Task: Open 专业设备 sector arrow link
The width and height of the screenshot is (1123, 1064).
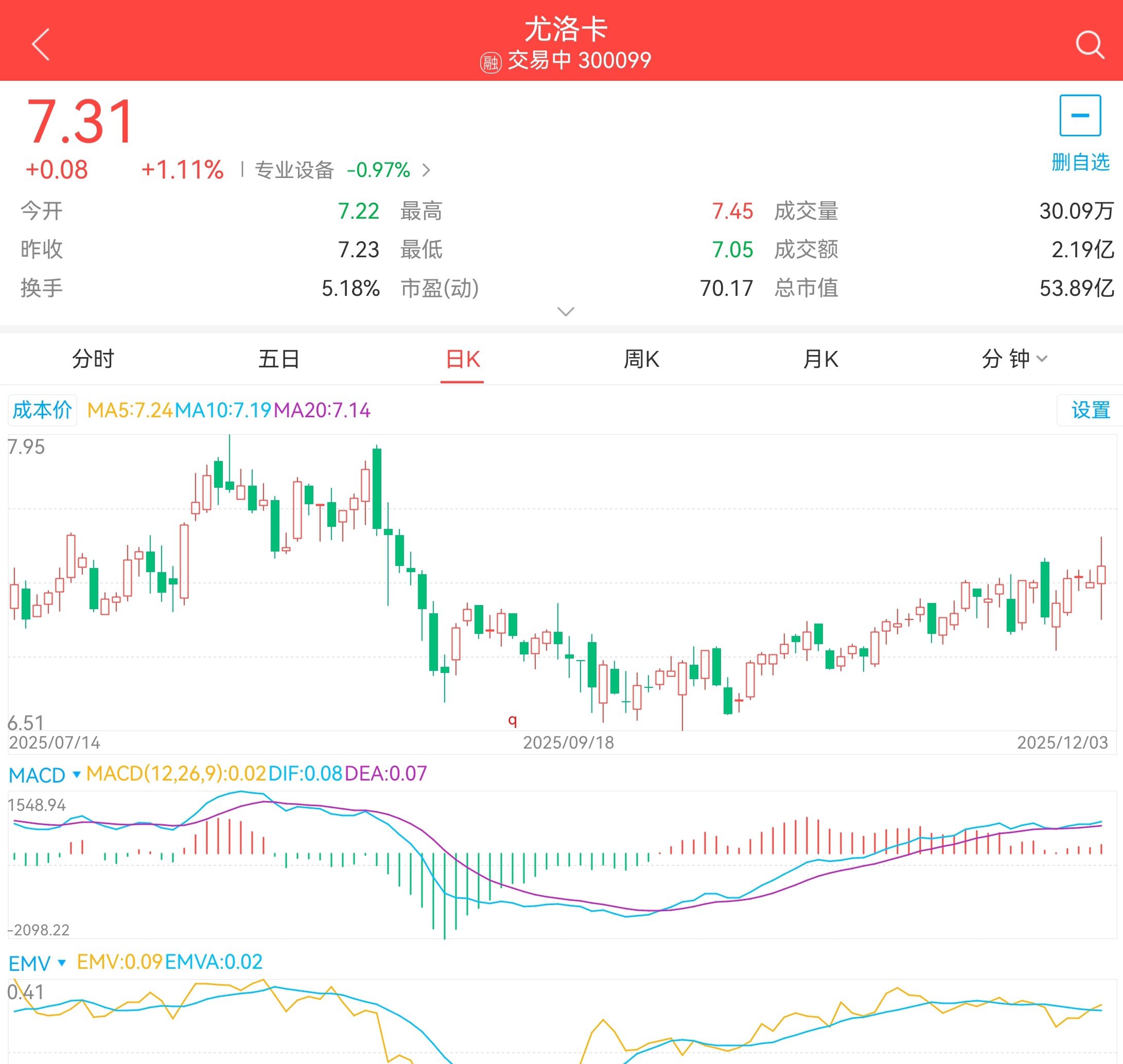Action: click(x=426, y=170)
